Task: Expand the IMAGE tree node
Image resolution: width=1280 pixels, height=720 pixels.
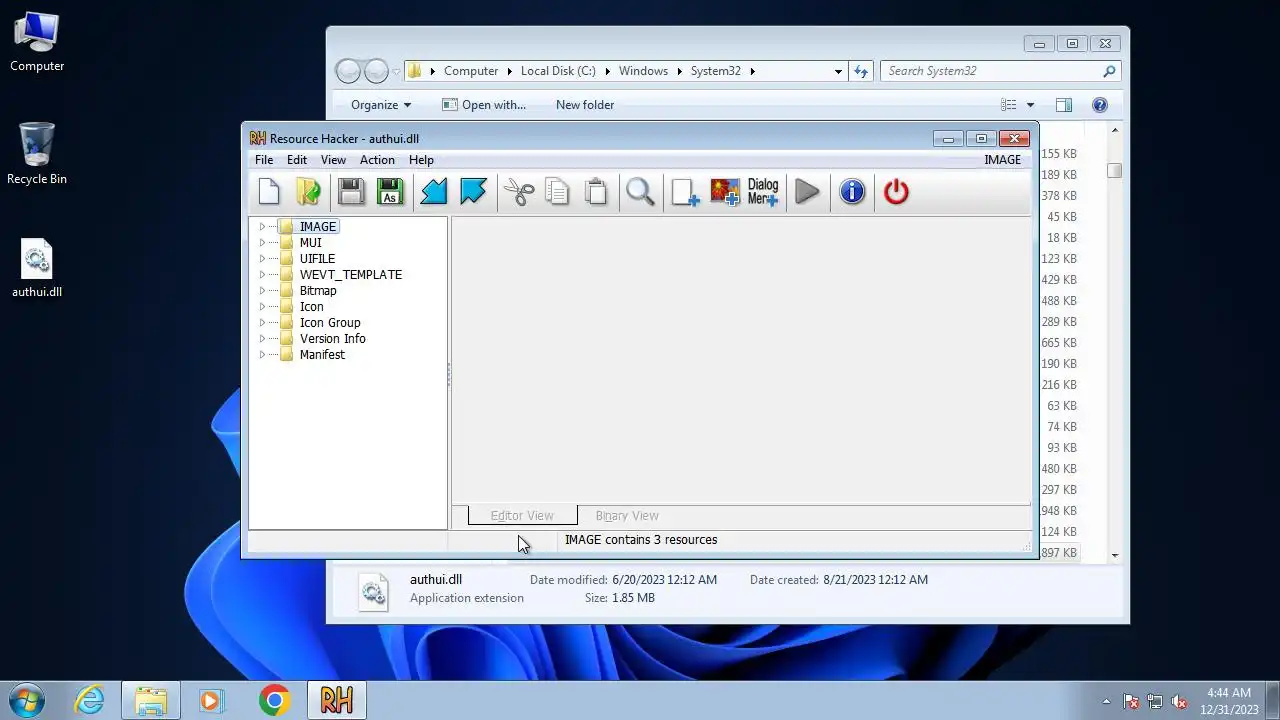Action: click(262, 227)
